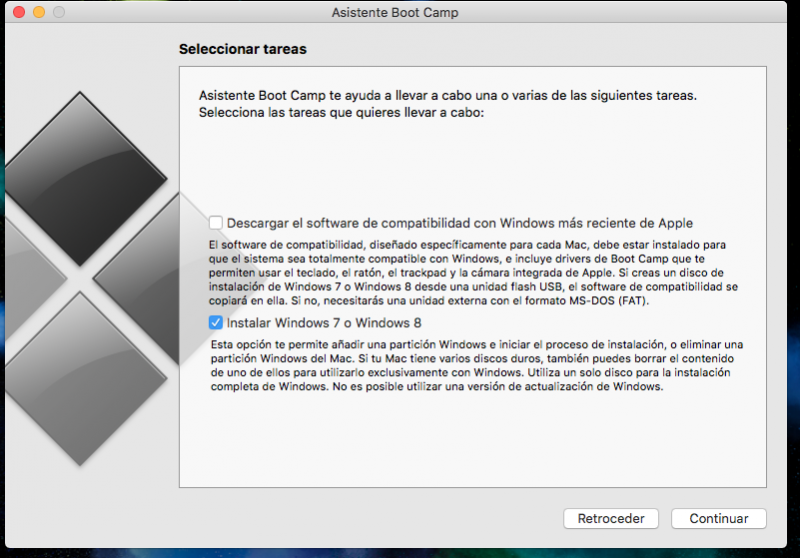
Task: Enable the Descargar software de compatibilidad checkbox
Action: pyautogui.click(x=215, y=223)
